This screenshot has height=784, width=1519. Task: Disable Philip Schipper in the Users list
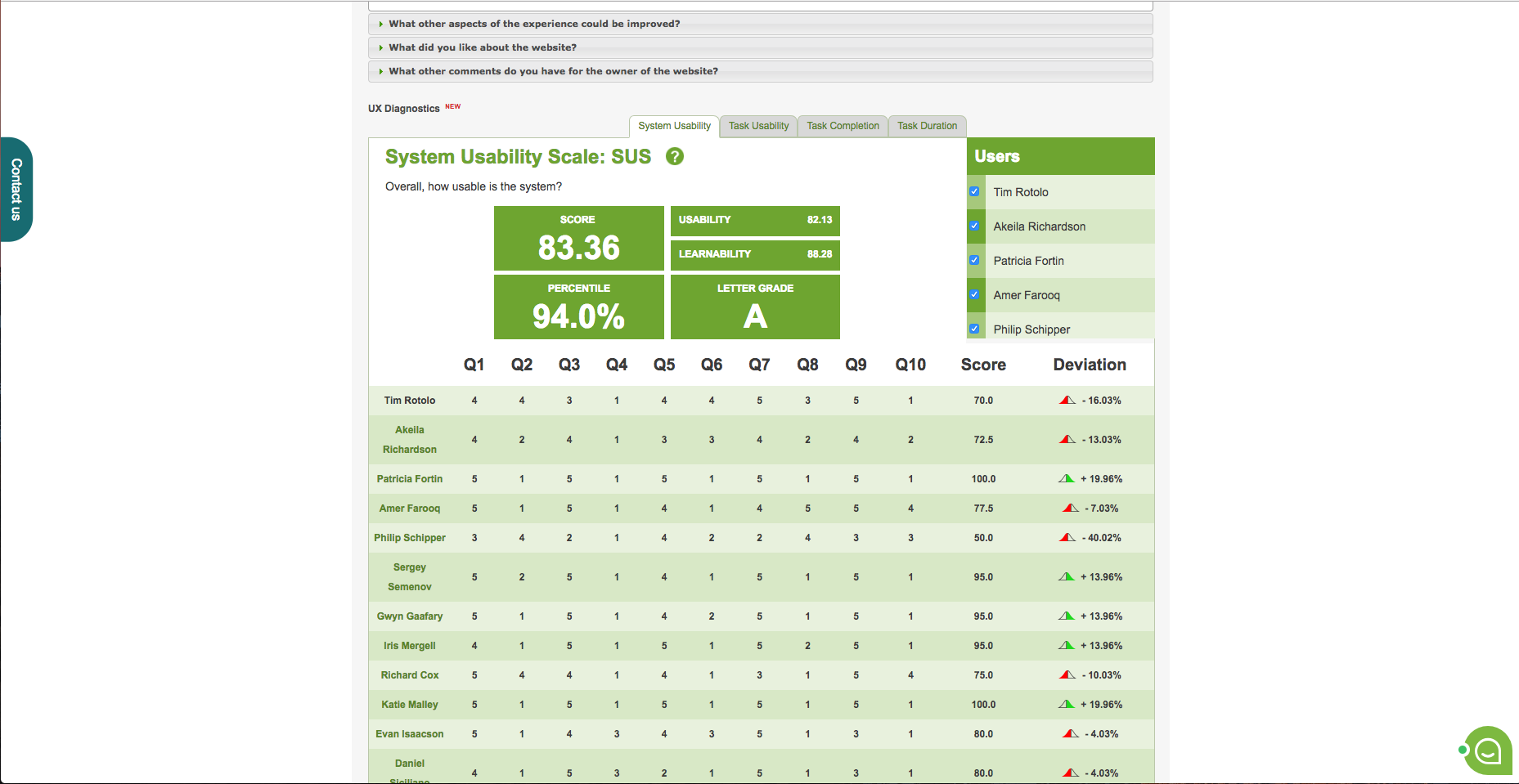click(974, 328)
